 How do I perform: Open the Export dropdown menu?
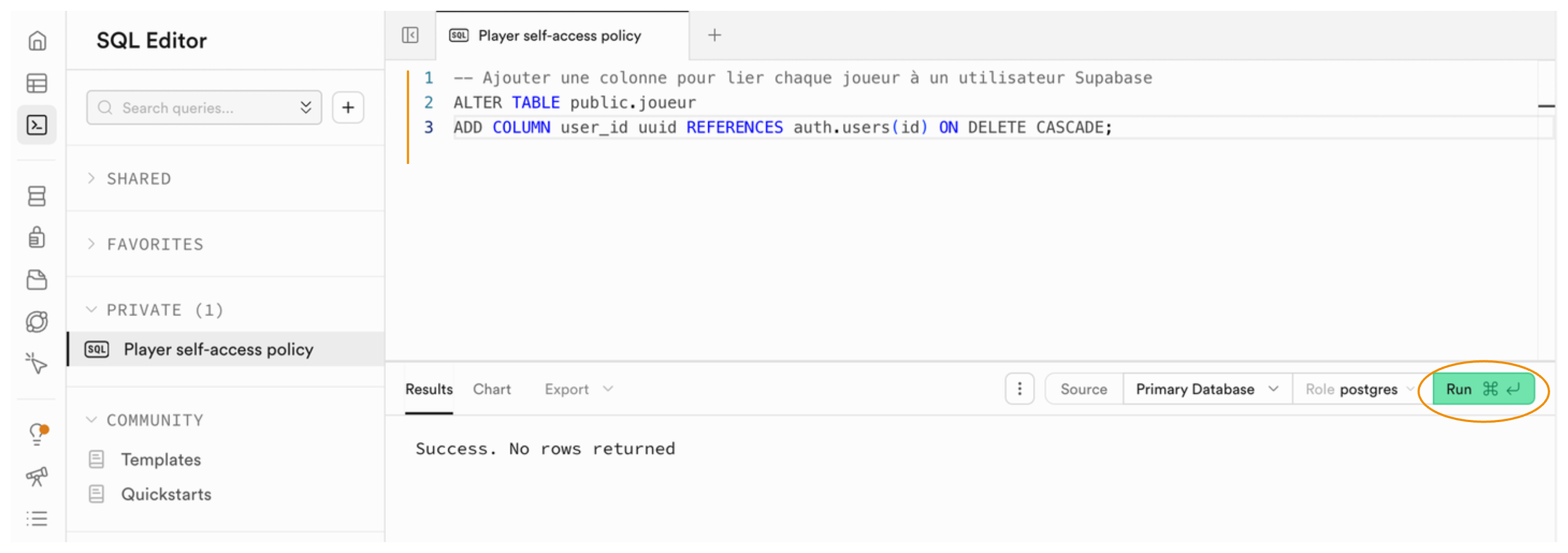pos(578,390)
